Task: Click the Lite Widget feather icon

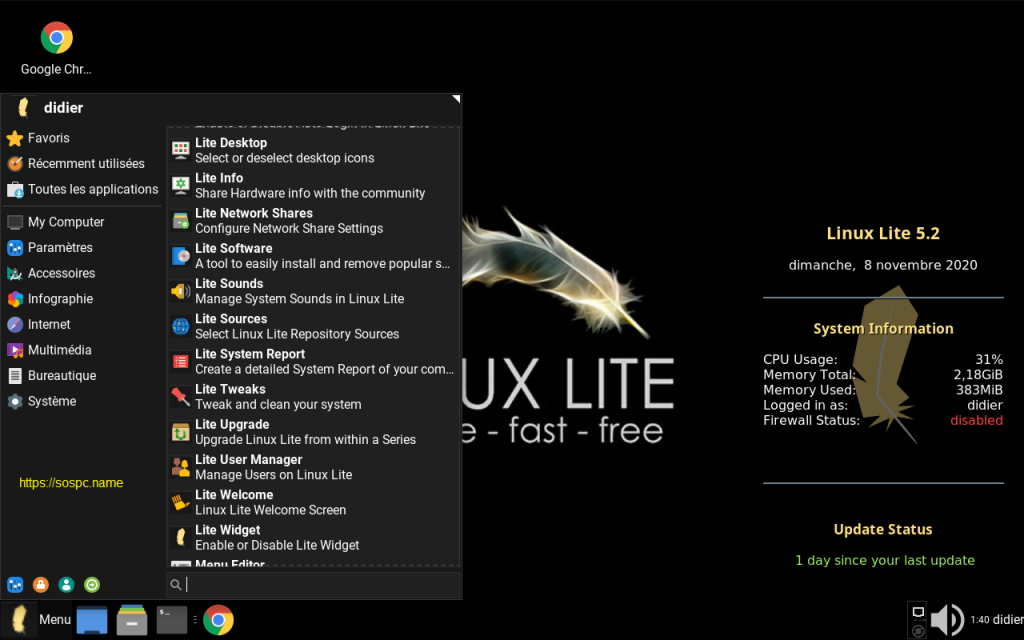Action: tap(181, 538)
